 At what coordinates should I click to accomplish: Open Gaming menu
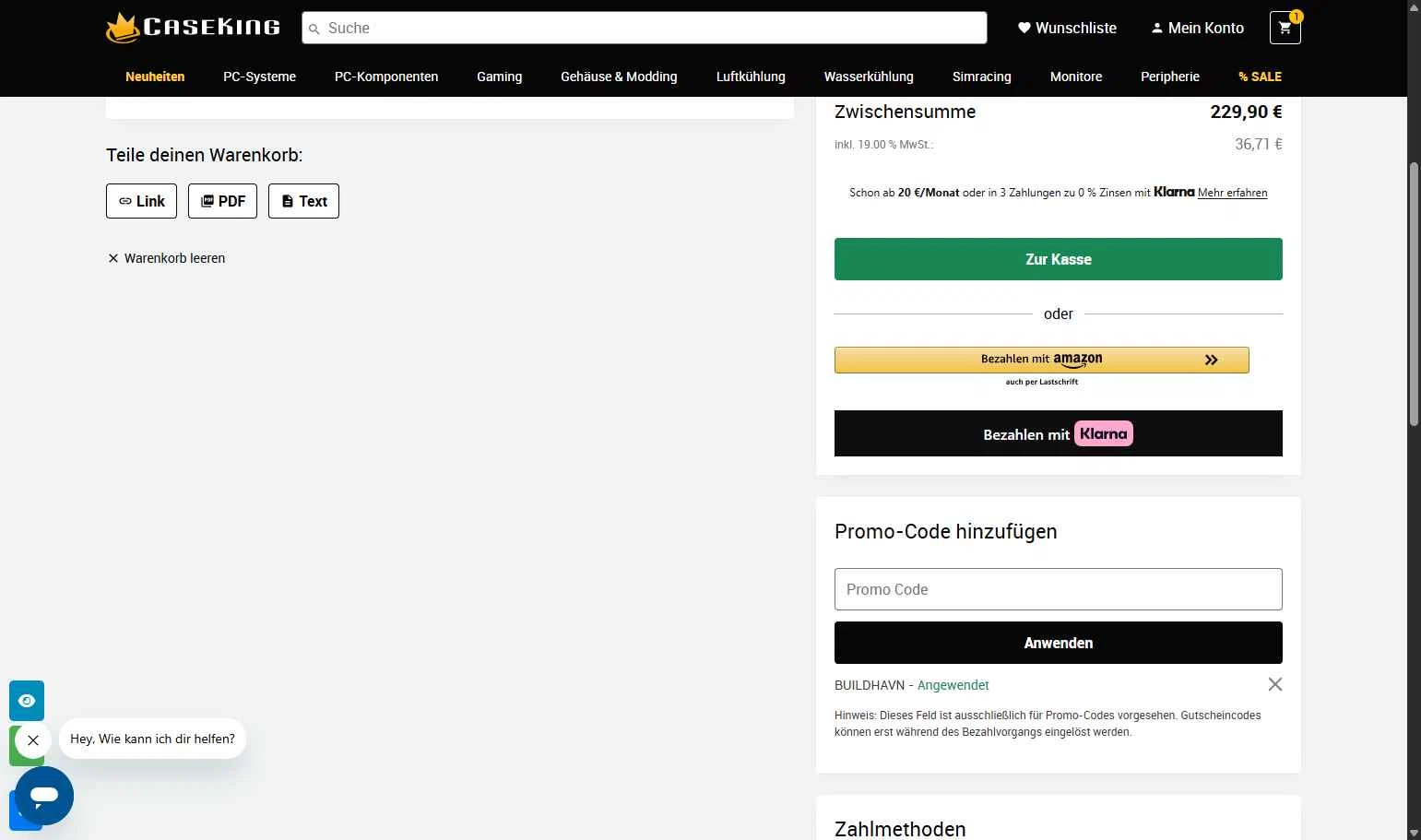point(499,77)
